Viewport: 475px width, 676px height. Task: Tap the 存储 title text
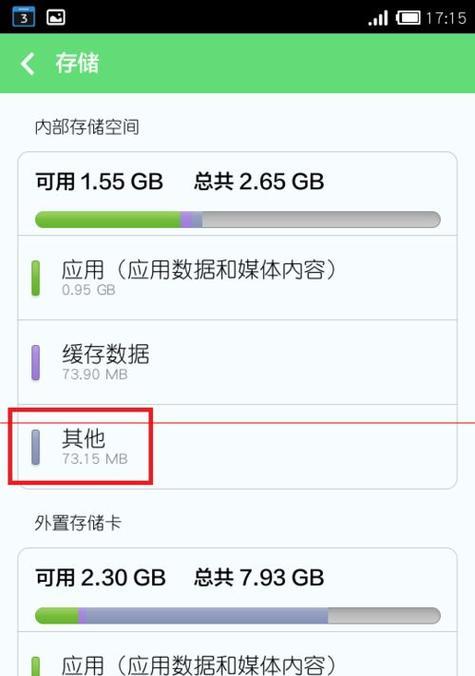coord(77,63)
